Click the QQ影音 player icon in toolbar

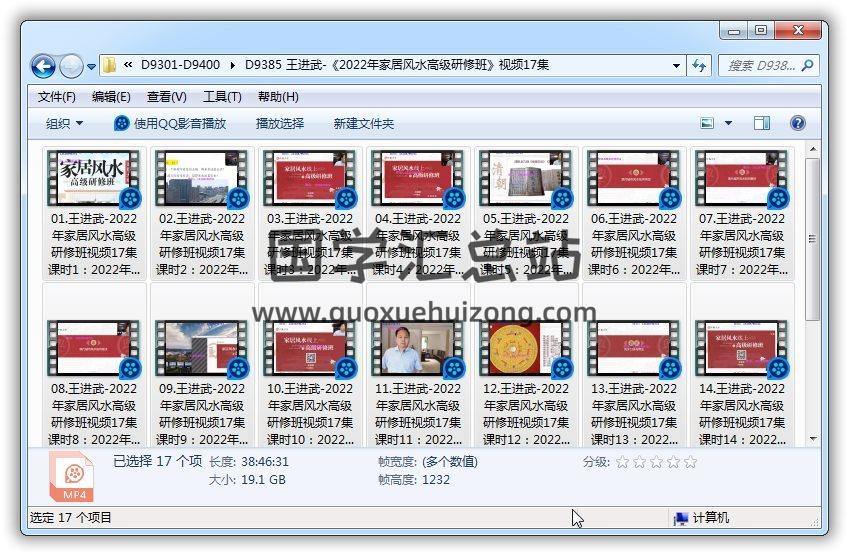122,123
